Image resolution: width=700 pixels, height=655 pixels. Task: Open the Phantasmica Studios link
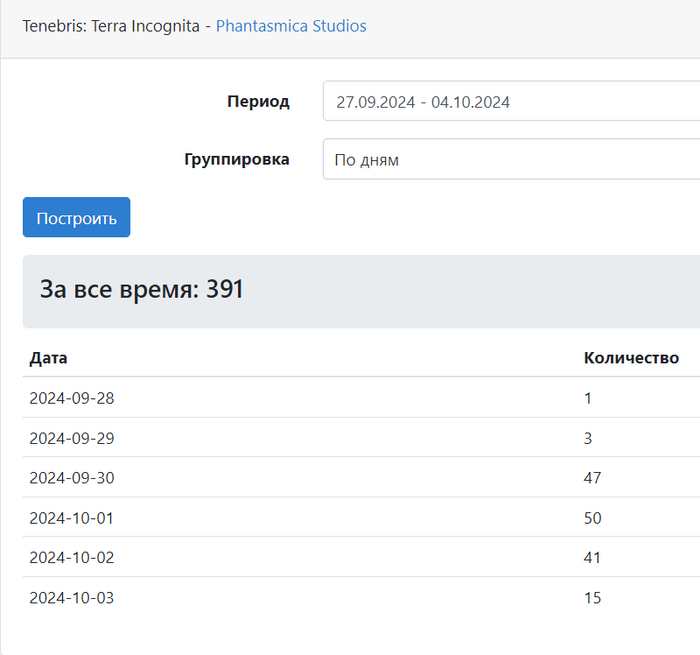(291, 26)
